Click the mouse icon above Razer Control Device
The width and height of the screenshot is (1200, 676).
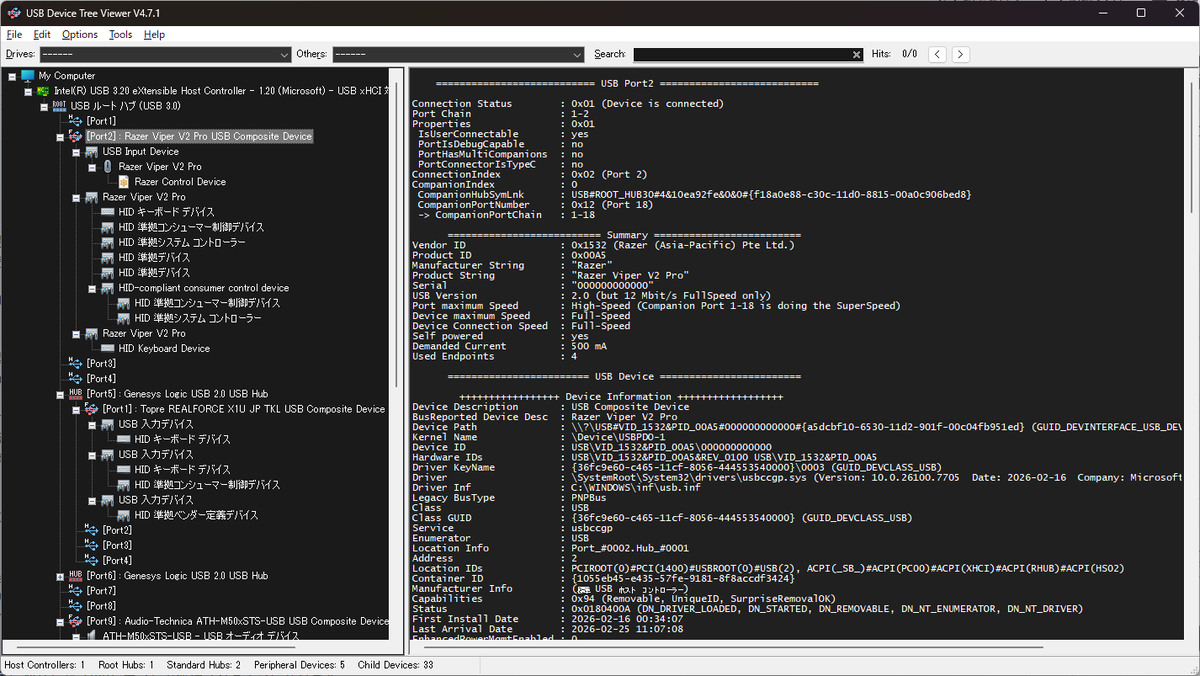107,167
